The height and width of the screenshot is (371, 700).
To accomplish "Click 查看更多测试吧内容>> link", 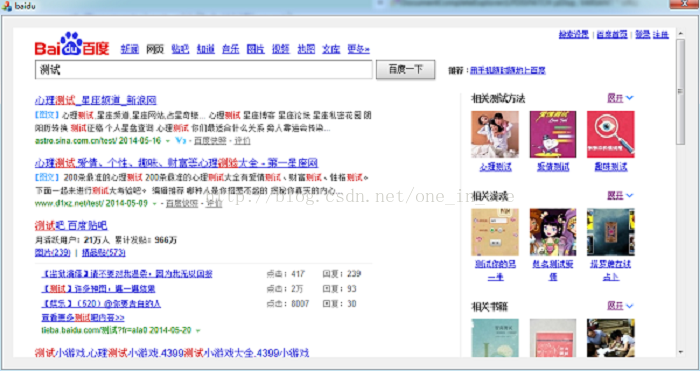I will pyautogui.click(x=83, y=317).
